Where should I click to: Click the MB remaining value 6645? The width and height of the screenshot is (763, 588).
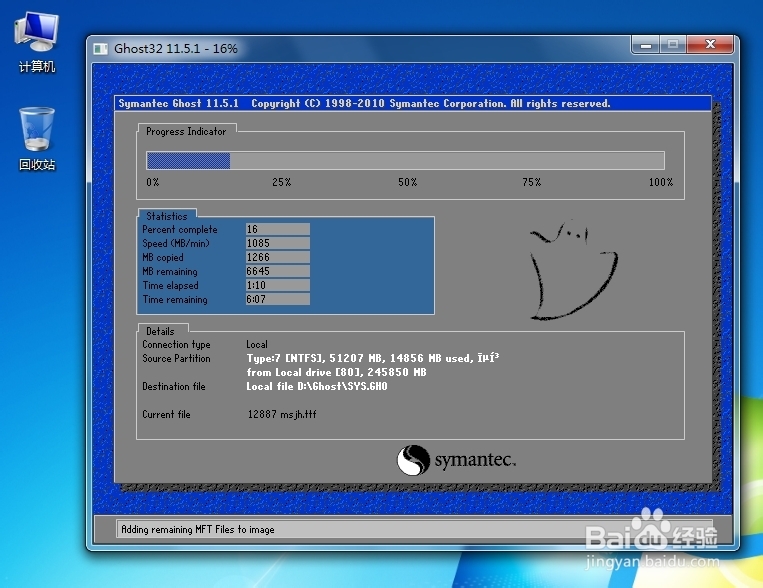click(277, 271)
